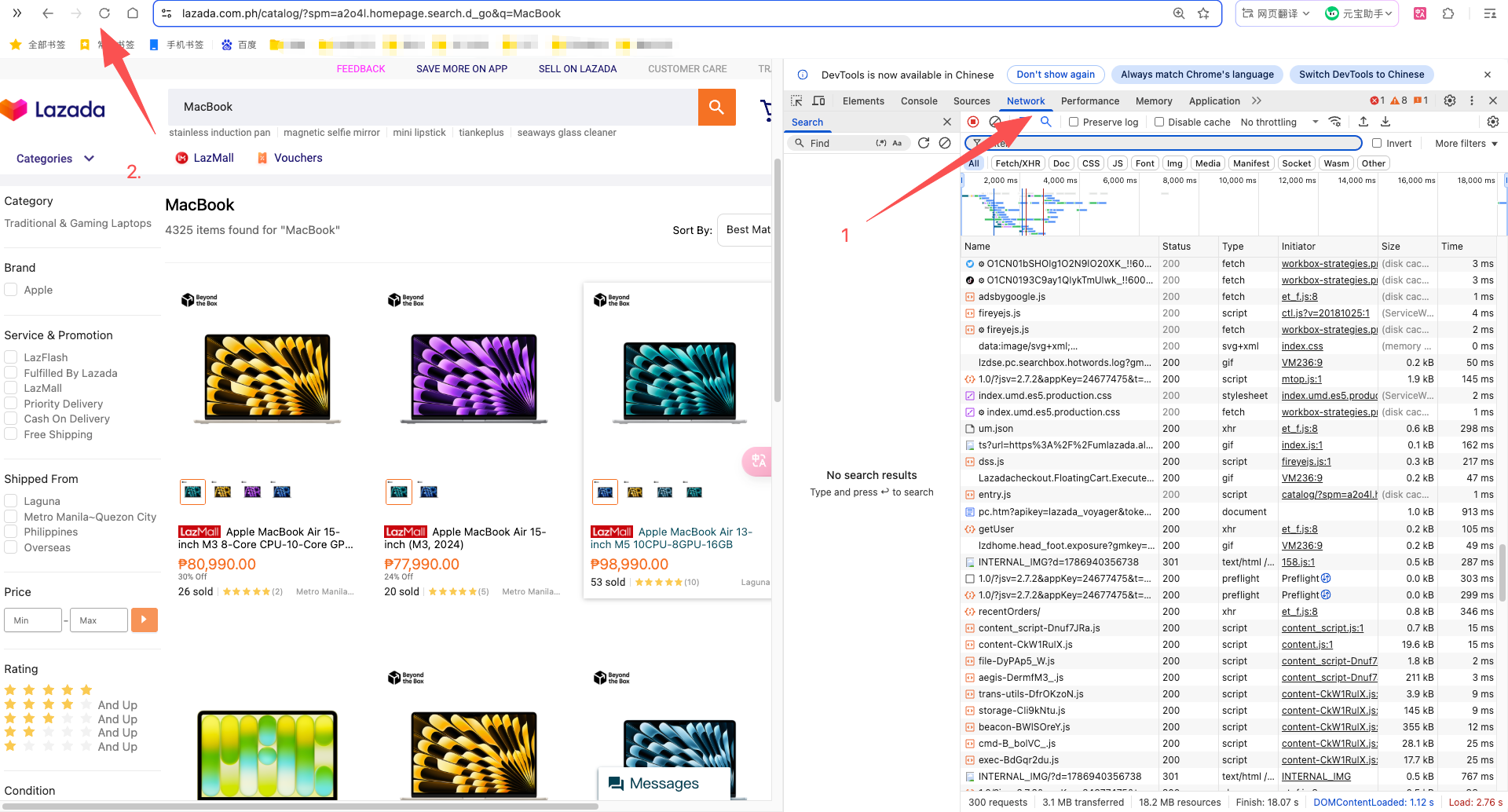This screenshot has height=812, width=1508.
Task: Click Switch DevTools to Chinese
Action: 1361,75
